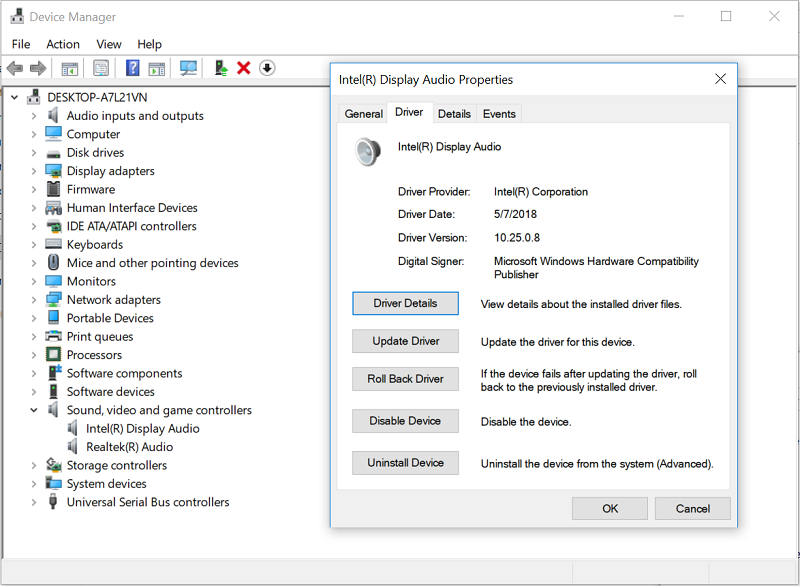Viewport: 800px width, 586px height.
Task: Click the Device Manager title bar icon
Action: point(17,16)
